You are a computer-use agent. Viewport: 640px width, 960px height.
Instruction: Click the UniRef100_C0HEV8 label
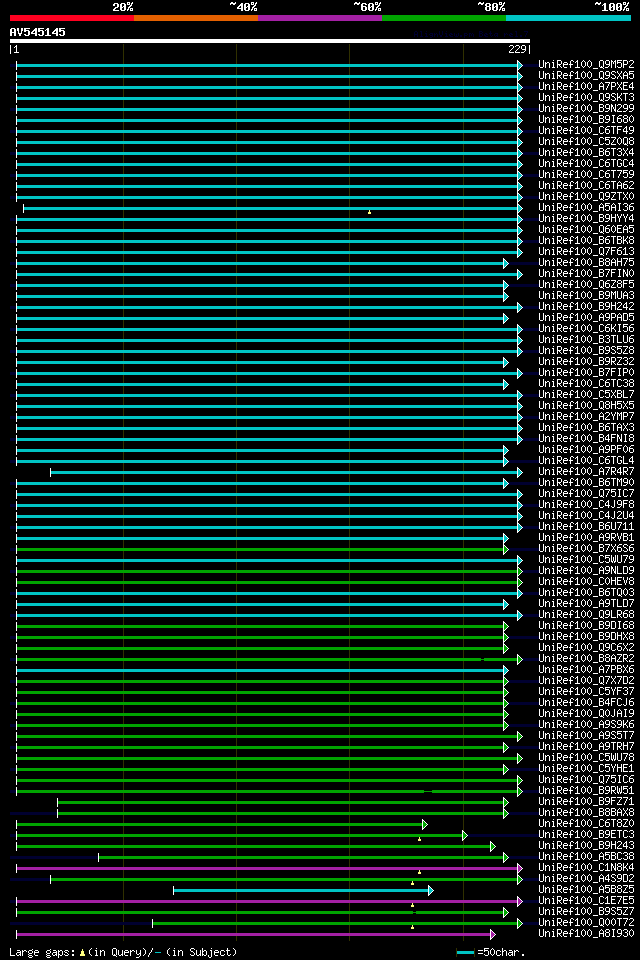click(586, 582)
